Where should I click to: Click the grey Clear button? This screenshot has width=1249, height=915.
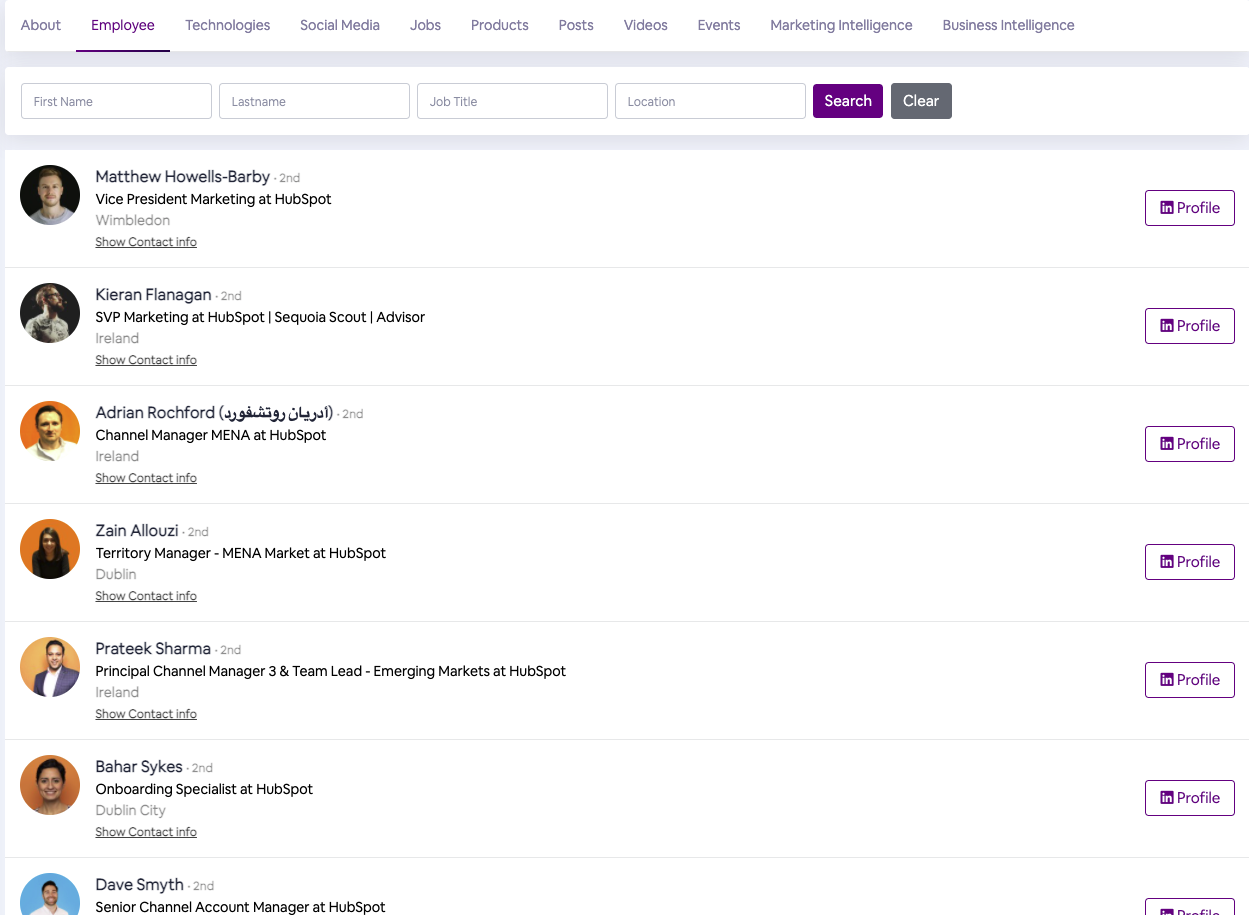click(921, 101)
